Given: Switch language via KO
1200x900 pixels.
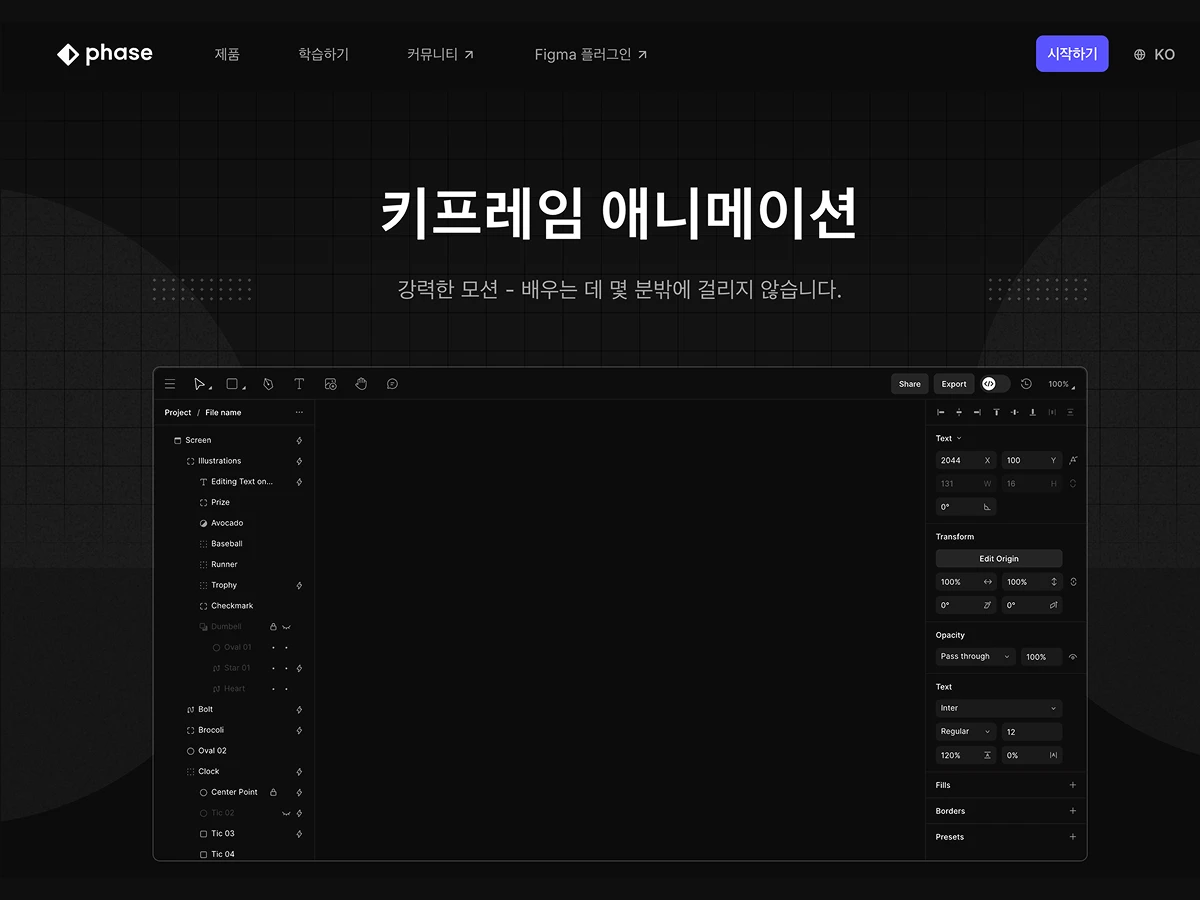Looking at the screenshot, I should coord(1164,55).
